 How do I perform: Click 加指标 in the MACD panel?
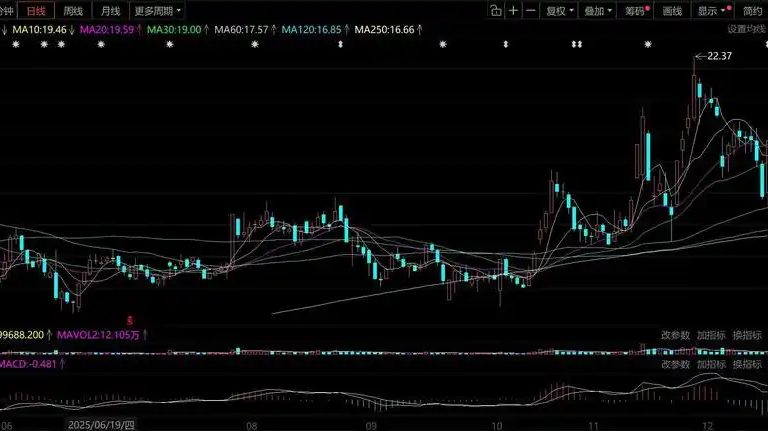pos(711,364)
